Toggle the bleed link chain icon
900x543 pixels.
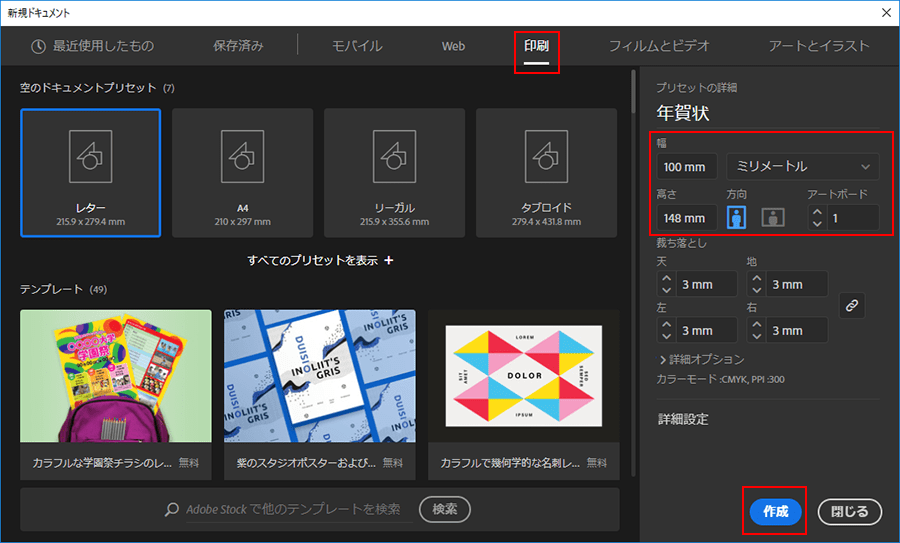tap(852, 305)
